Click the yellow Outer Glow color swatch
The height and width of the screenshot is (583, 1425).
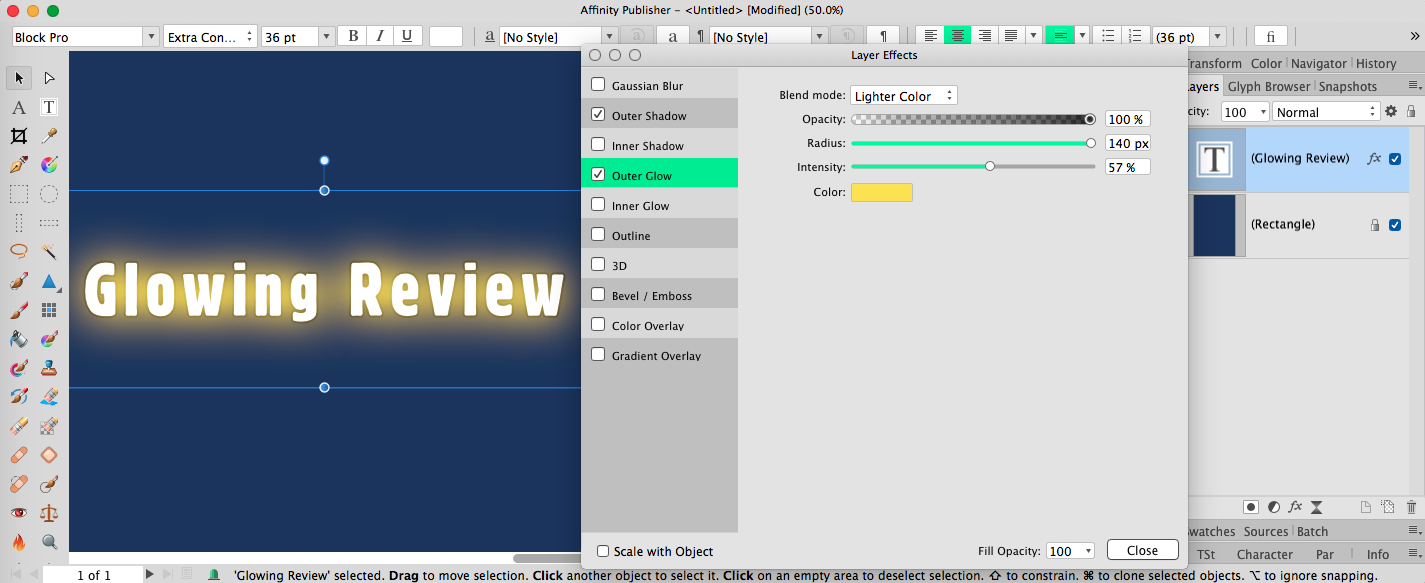[881, 192]
